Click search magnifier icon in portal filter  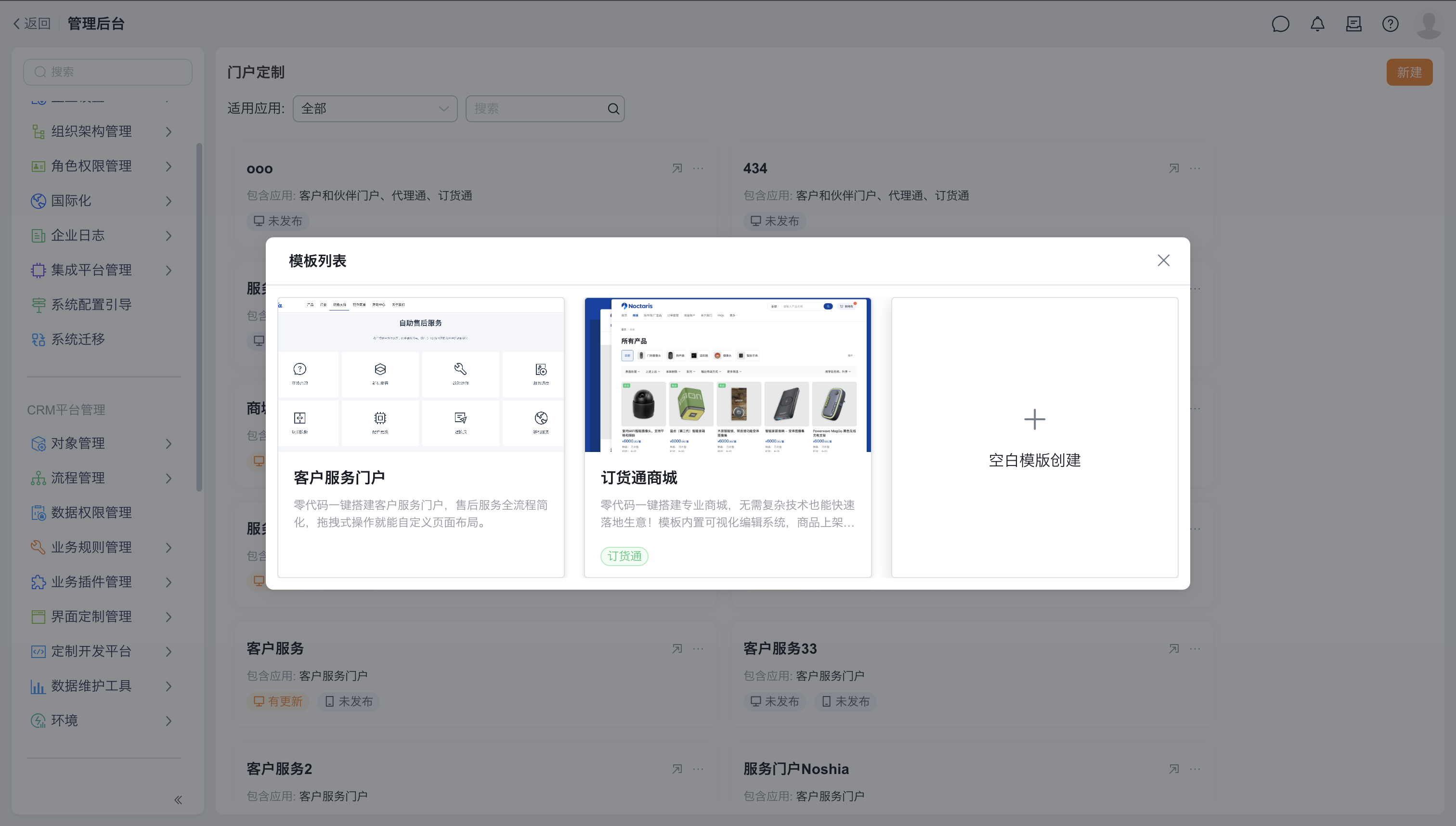[613, 109]
